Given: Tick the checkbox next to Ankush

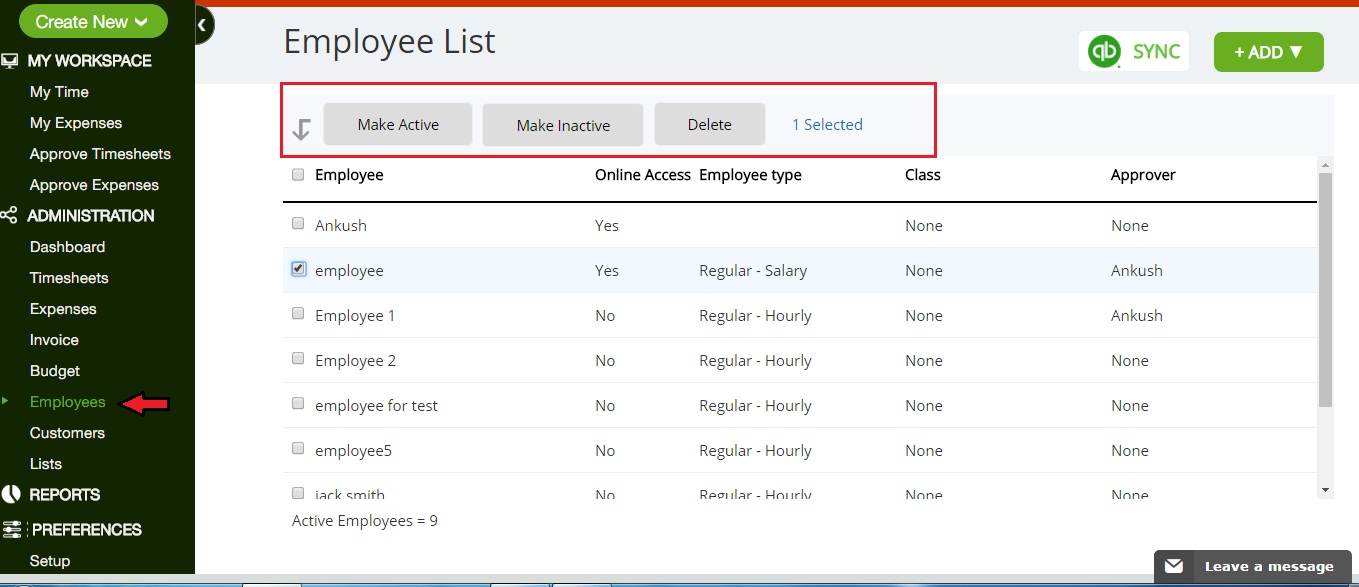Looking at the screenshot, I should [298, 224].
